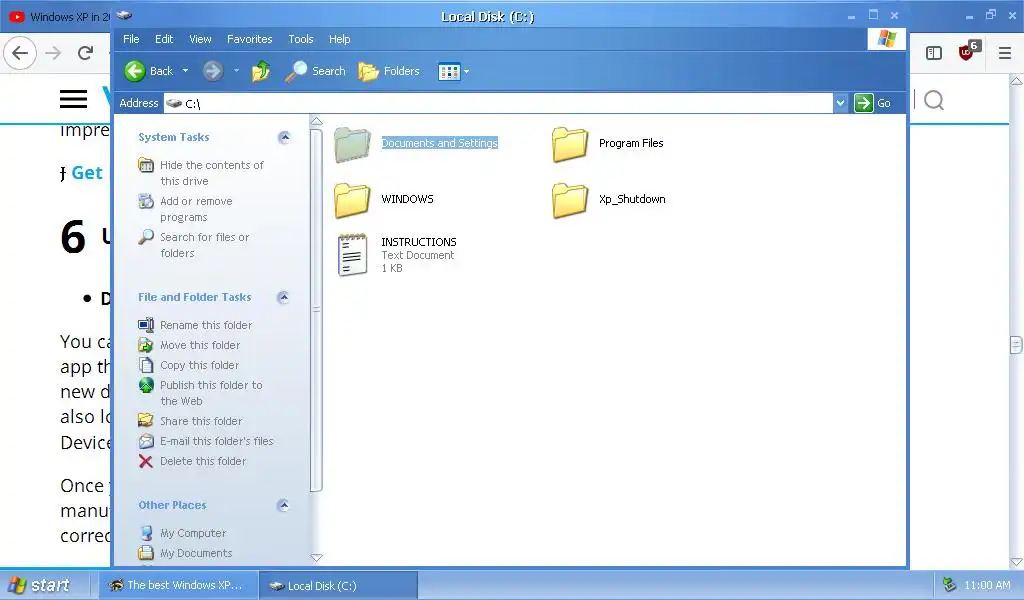1024x600 pixels.
Task: Click the system tray network icon
Action: pyautogui.click(x=950, y=585)
